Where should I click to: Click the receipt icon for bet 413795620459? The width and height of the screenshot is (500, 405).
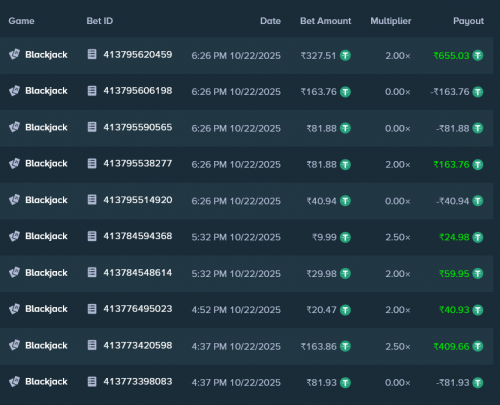click(92, 54)
